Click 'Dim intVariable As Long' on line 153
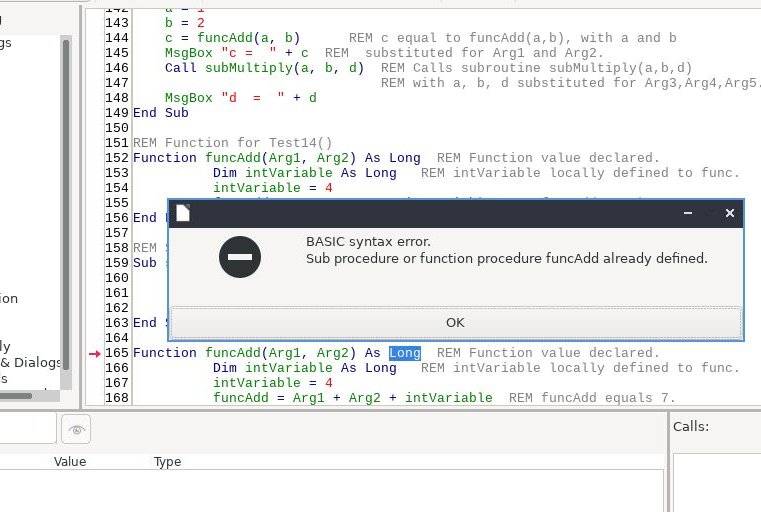This screenshot has width=761, height=512. [x=304, y=173]
